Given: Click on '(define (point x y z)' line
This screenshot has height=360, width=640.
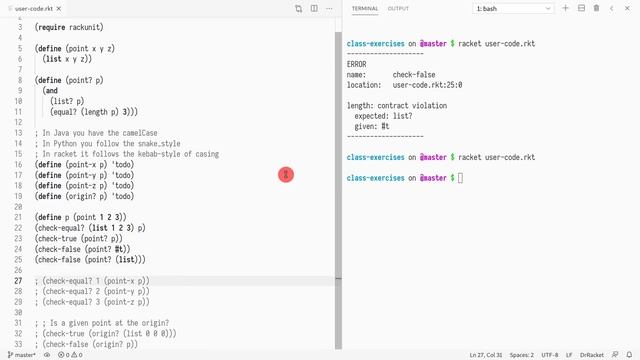Looking at the screenshot, I should tap(75, 49).
